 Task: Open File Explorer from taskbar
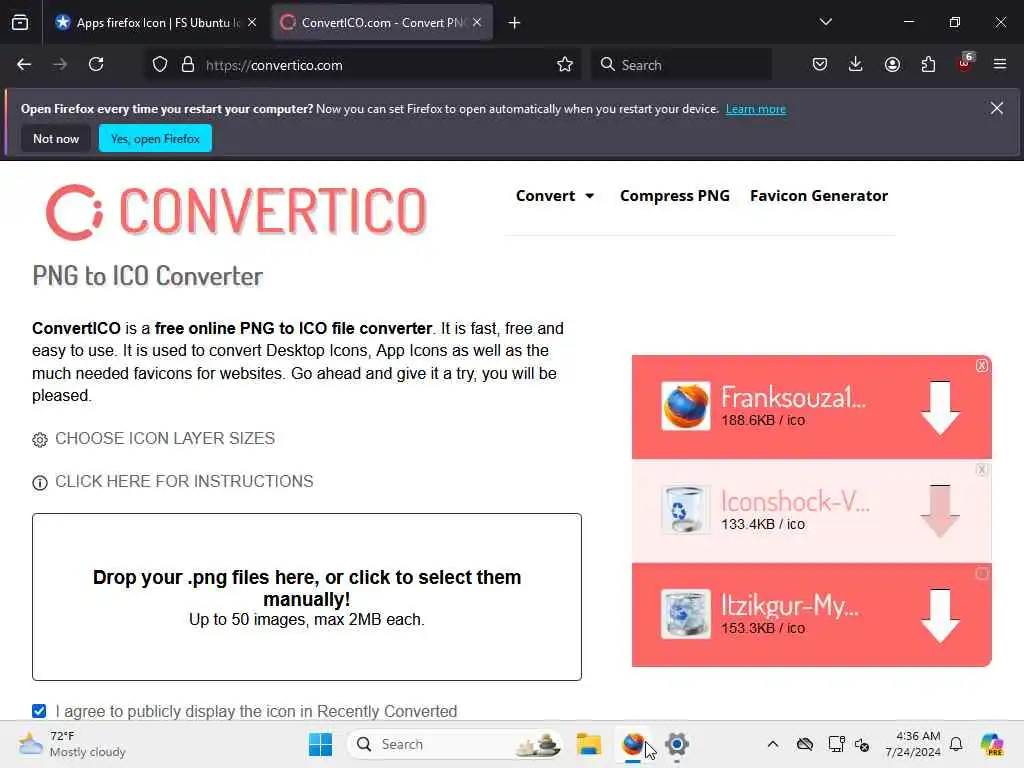(588, 744)
